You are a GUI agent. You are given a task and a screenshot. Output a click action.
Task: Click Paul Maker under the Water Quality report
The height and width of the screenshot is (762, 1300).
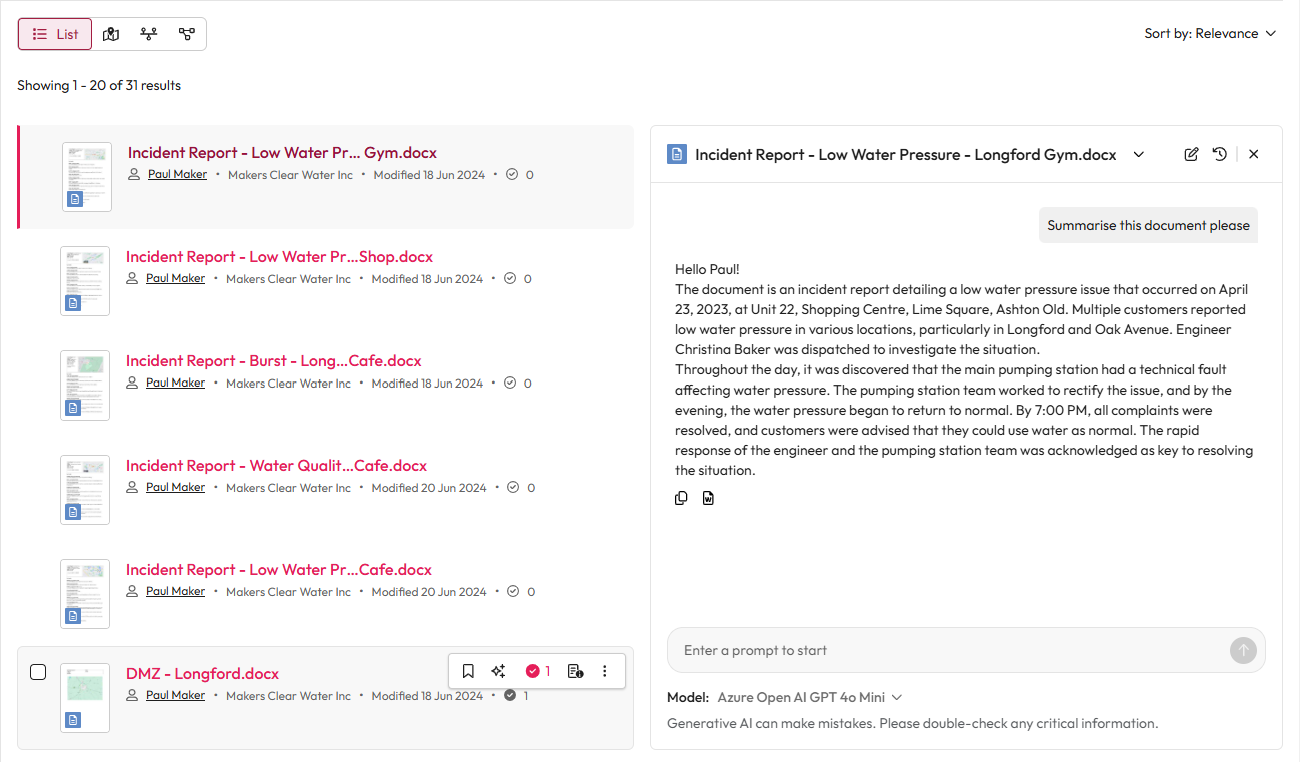point(175,488)
